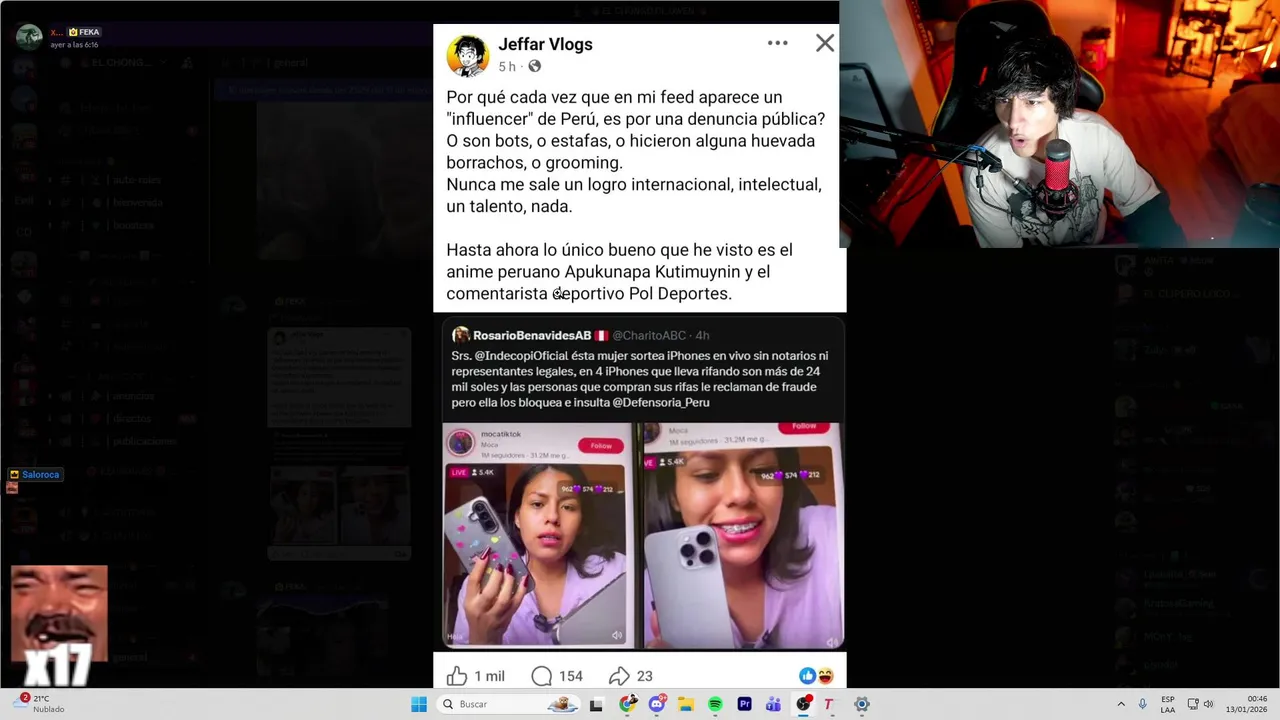Click the taskbar Buscar search box
This screenshot has height=720, width=1280.
point(509,704)
